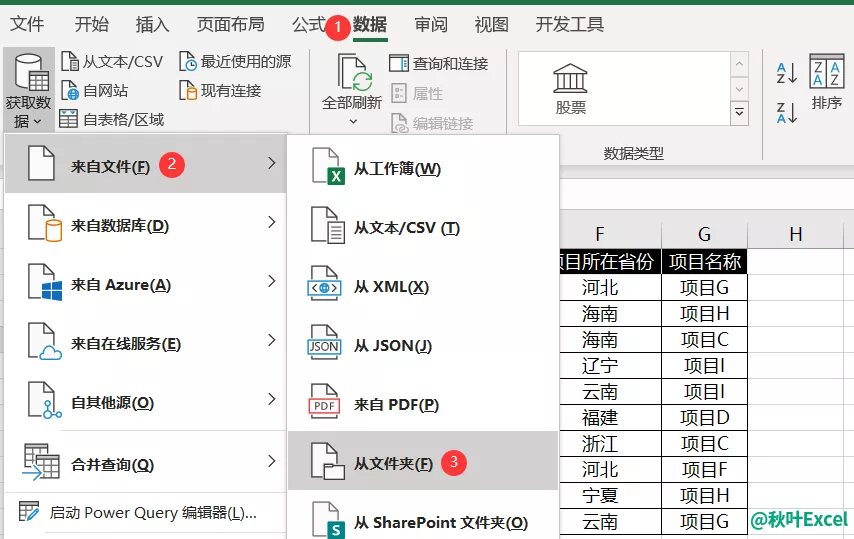Choose 来自 PDF(P) option
This screenshot has height=539, width=854.
click(x=423, y=405)
